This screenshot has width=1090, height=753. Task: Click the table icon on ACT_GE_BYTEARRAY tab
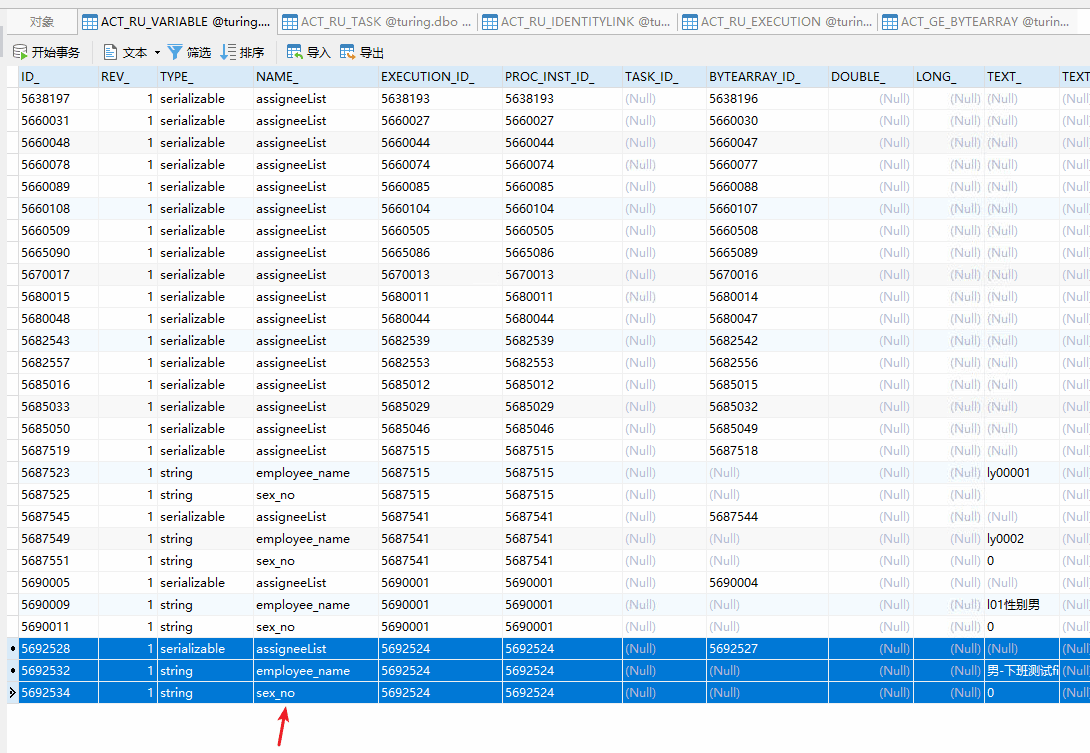[890, 22]
